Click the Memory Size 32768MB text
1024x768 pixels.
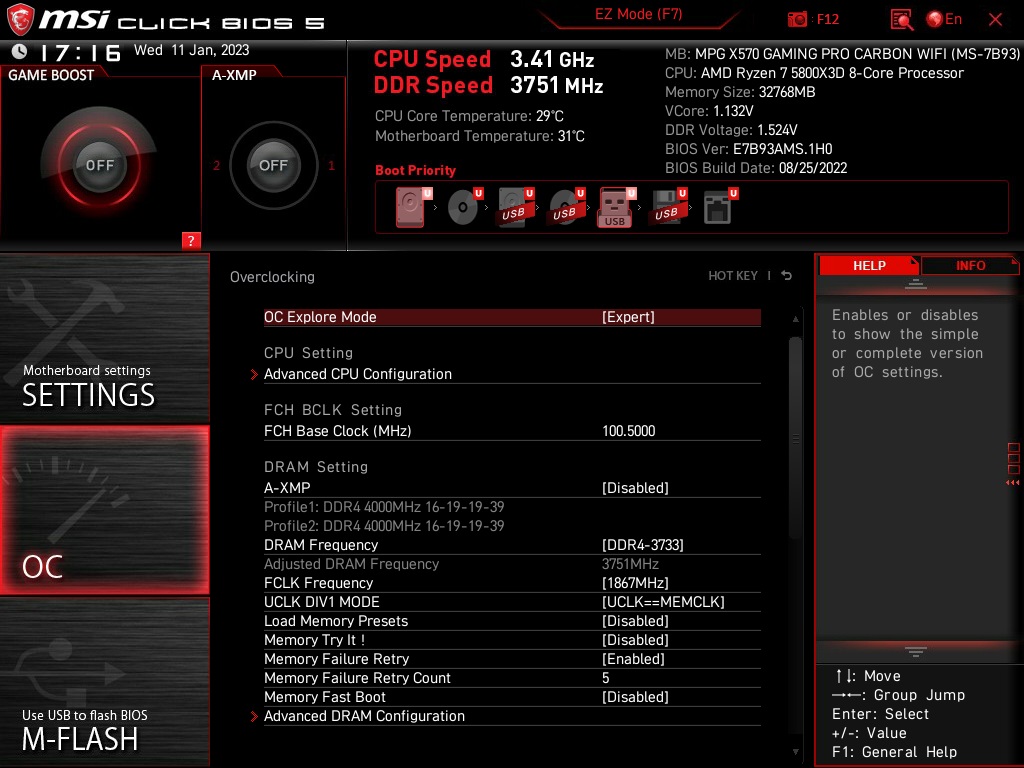point(740,92)
